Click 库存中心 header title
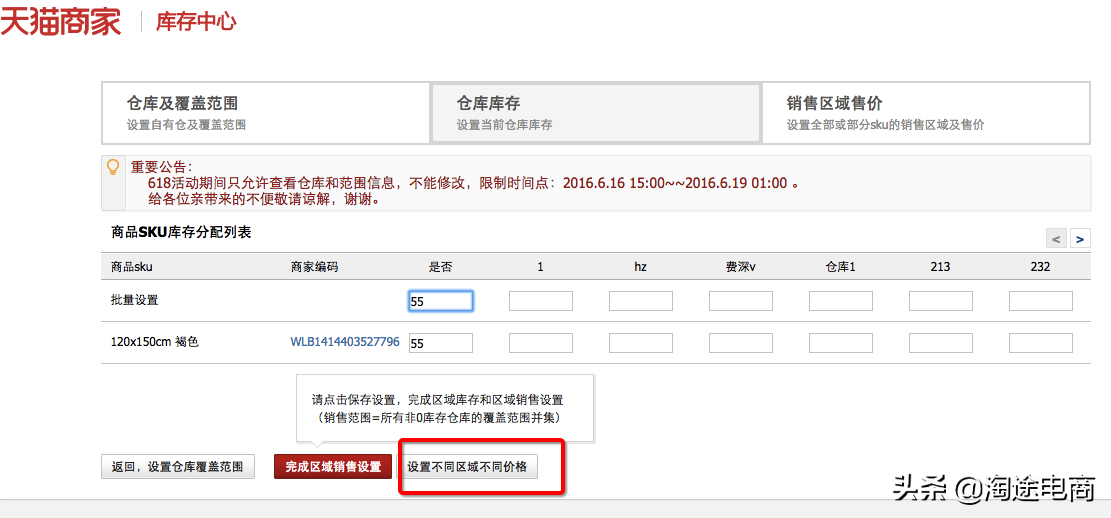This screenshot has width=1111, height=518. point(196,22)
